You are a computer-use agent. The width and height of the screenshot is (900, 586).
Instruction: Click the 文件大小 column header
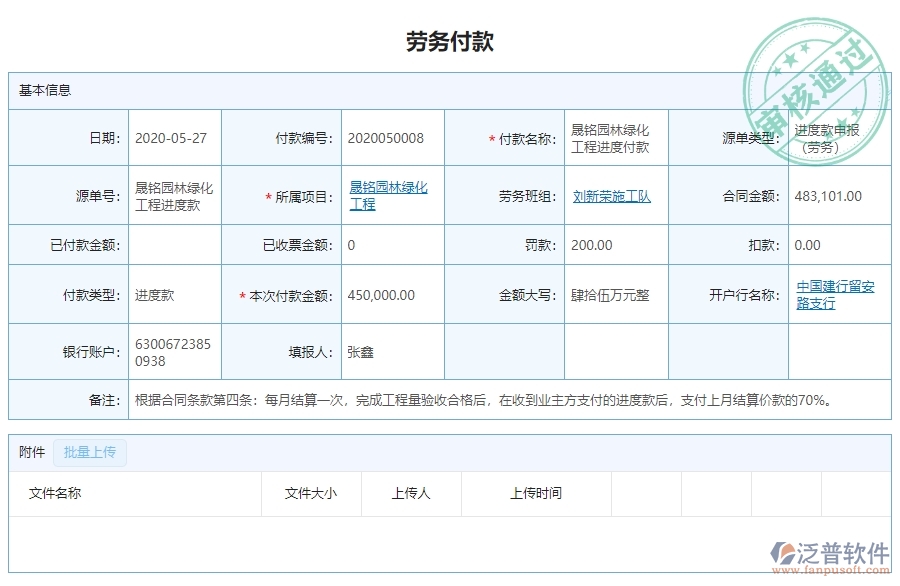tap(311, 493)
